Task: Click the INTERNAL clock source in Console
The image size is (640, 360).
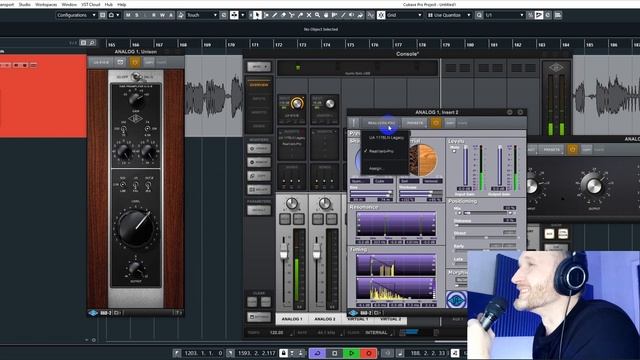Action: [376, 332]
